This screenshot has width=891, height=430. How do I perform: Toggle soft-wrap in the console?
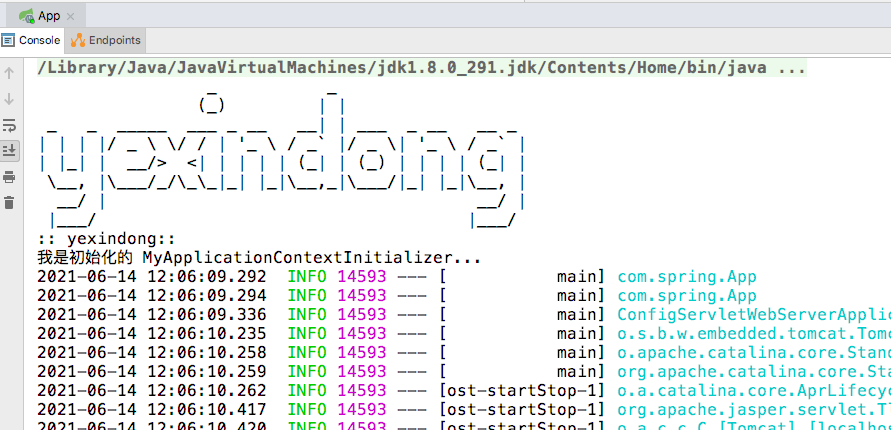[x=9, y=125]
